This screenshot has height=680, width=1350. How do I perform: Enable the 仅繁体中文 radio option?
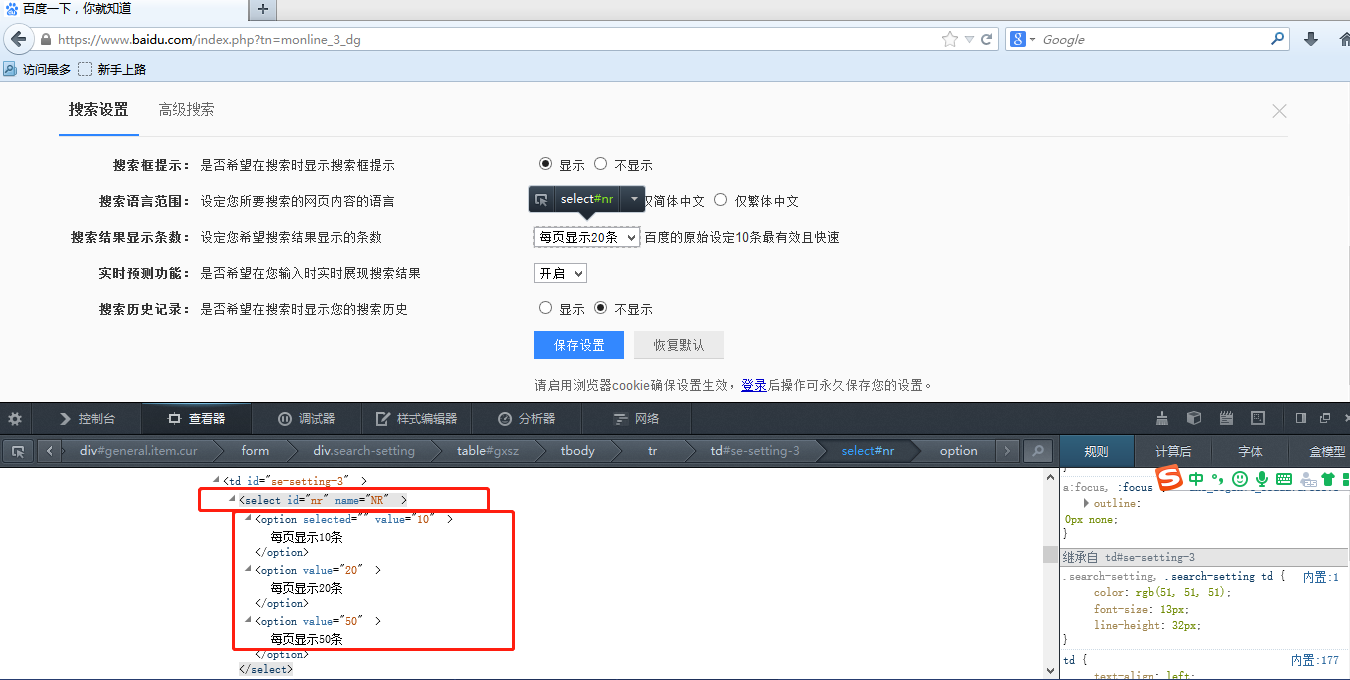coord(721,200)
